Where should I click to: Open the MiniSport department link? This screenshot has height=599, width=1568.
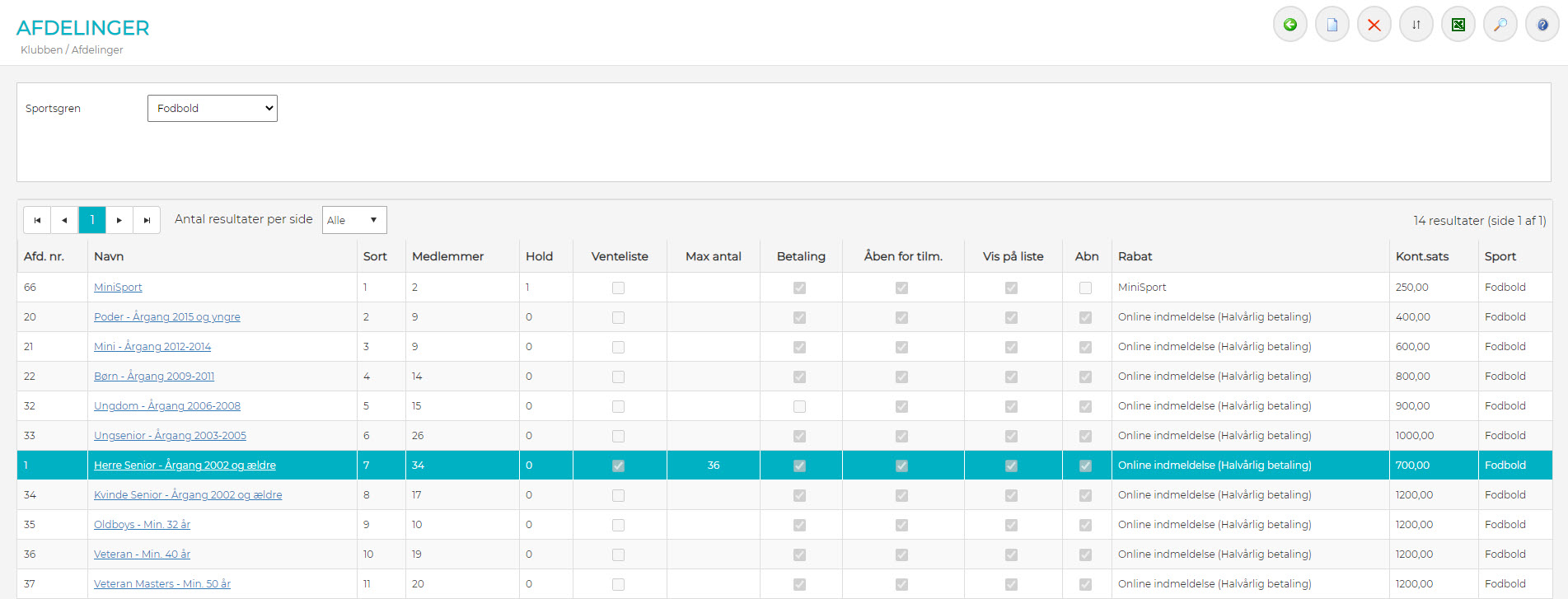click(118, 288)
